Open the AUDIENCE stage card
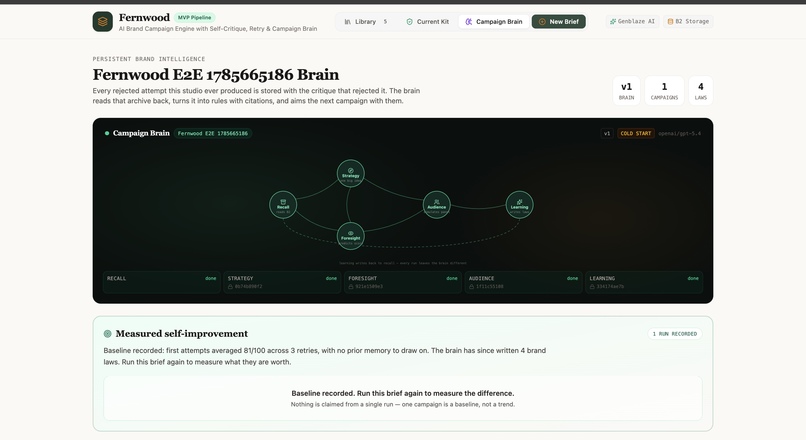 coord(523,282)
